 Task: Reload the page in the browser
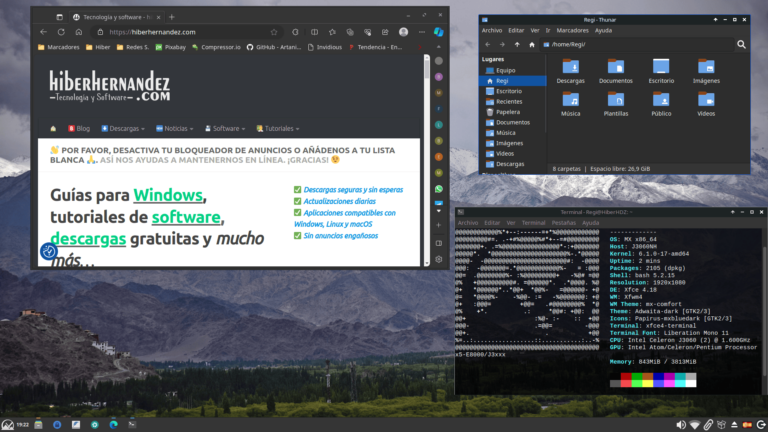tap(62, 32)
